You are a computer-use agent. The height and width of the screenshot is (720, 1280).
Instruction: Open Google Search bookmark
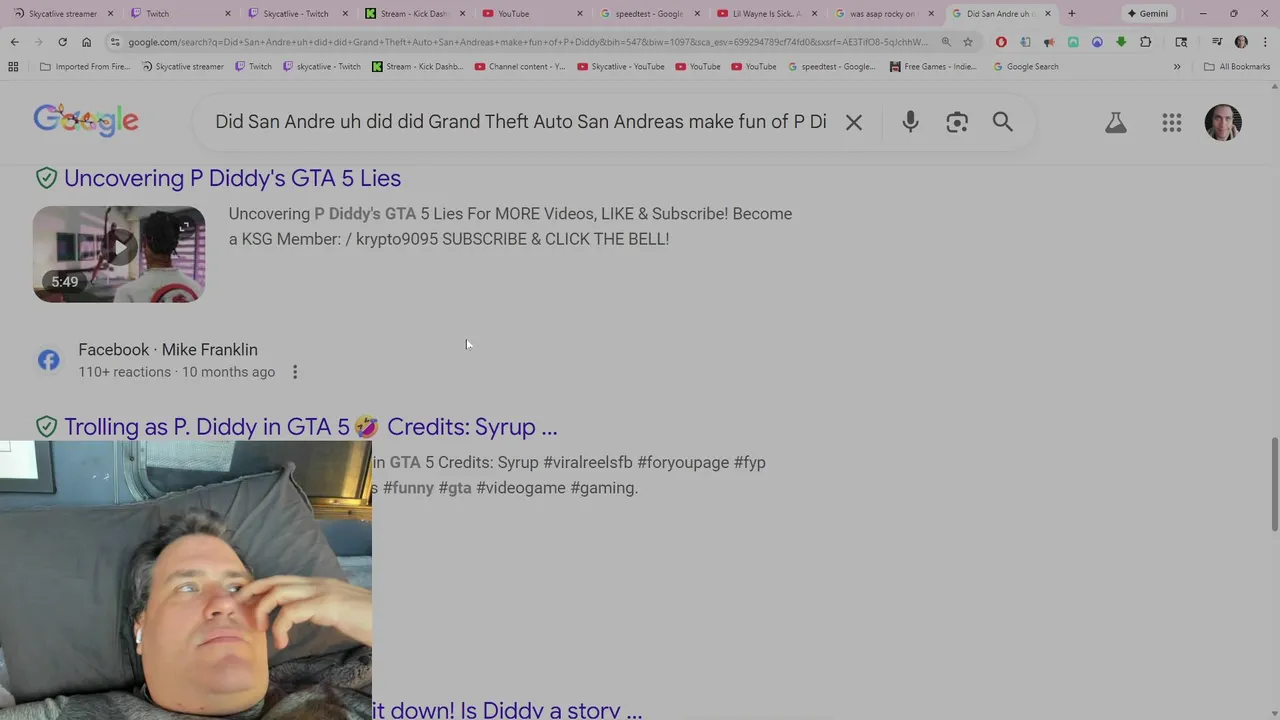[x=1026, y=66]
